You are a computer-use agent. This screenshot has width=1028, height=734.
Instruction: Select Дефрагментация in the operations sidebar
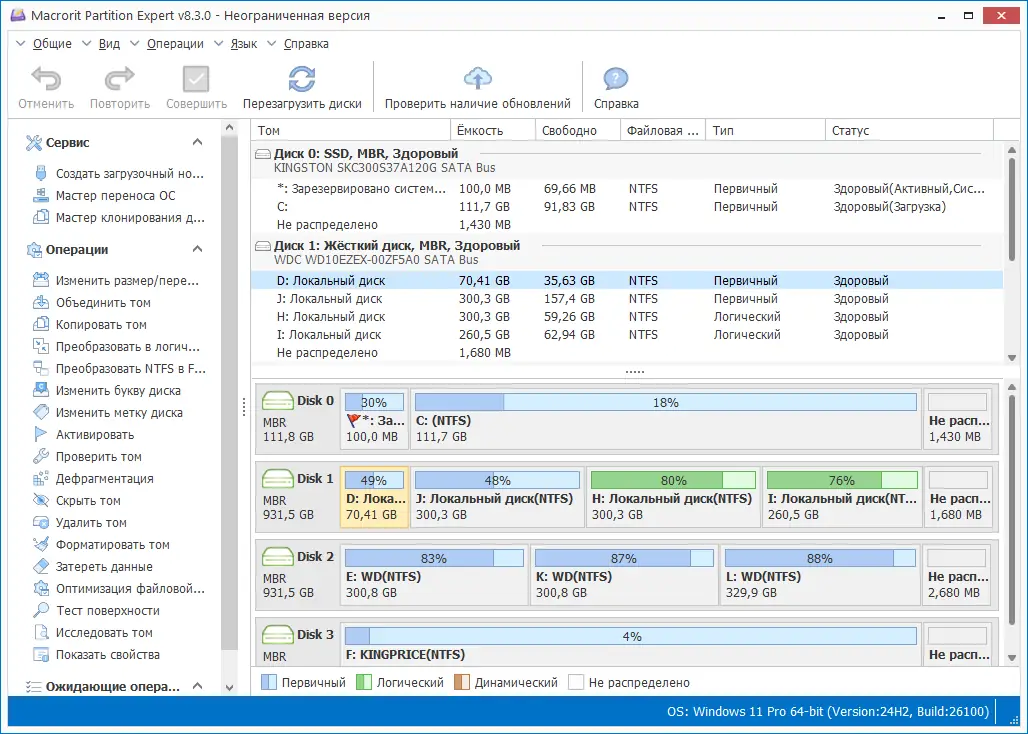pos(104,479)
